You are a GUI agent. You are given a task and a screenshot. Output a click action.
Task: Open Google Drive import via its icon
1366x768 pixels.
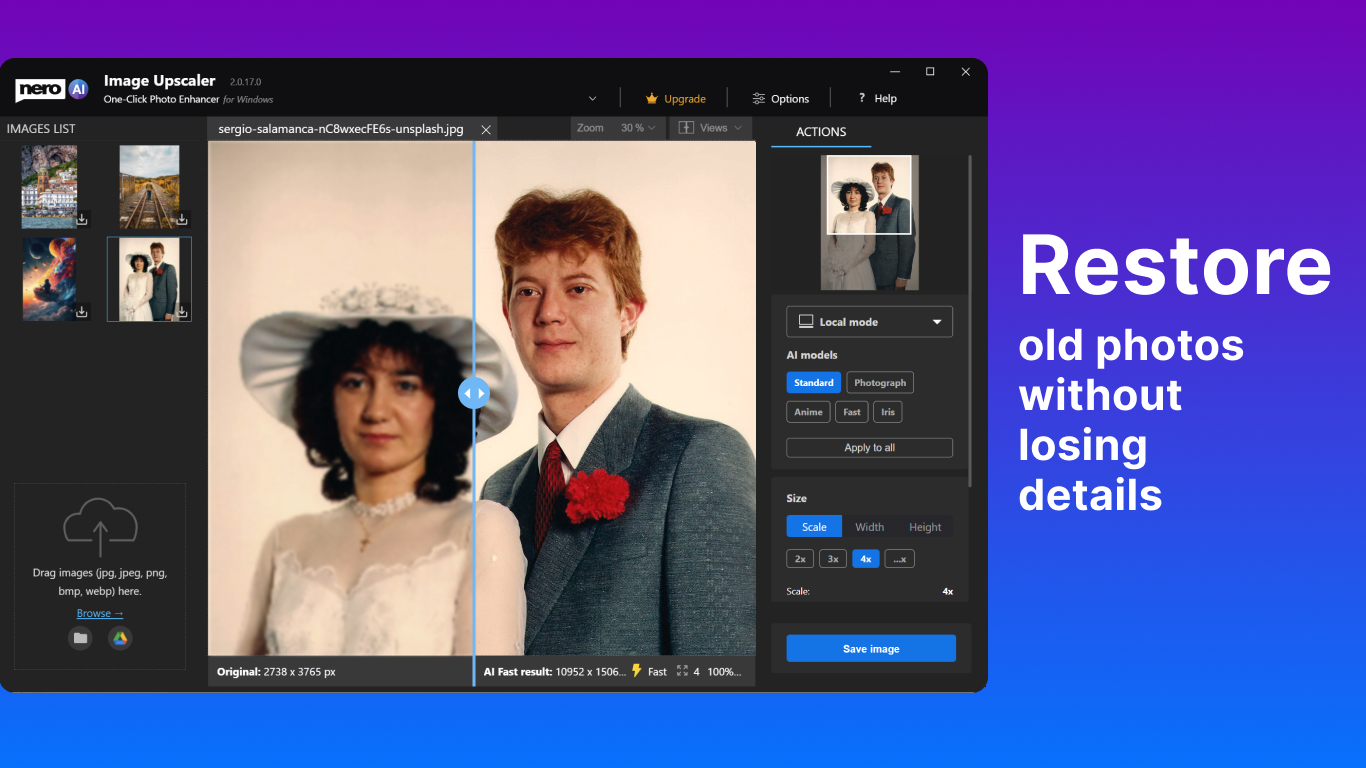(x=120, y=638)
